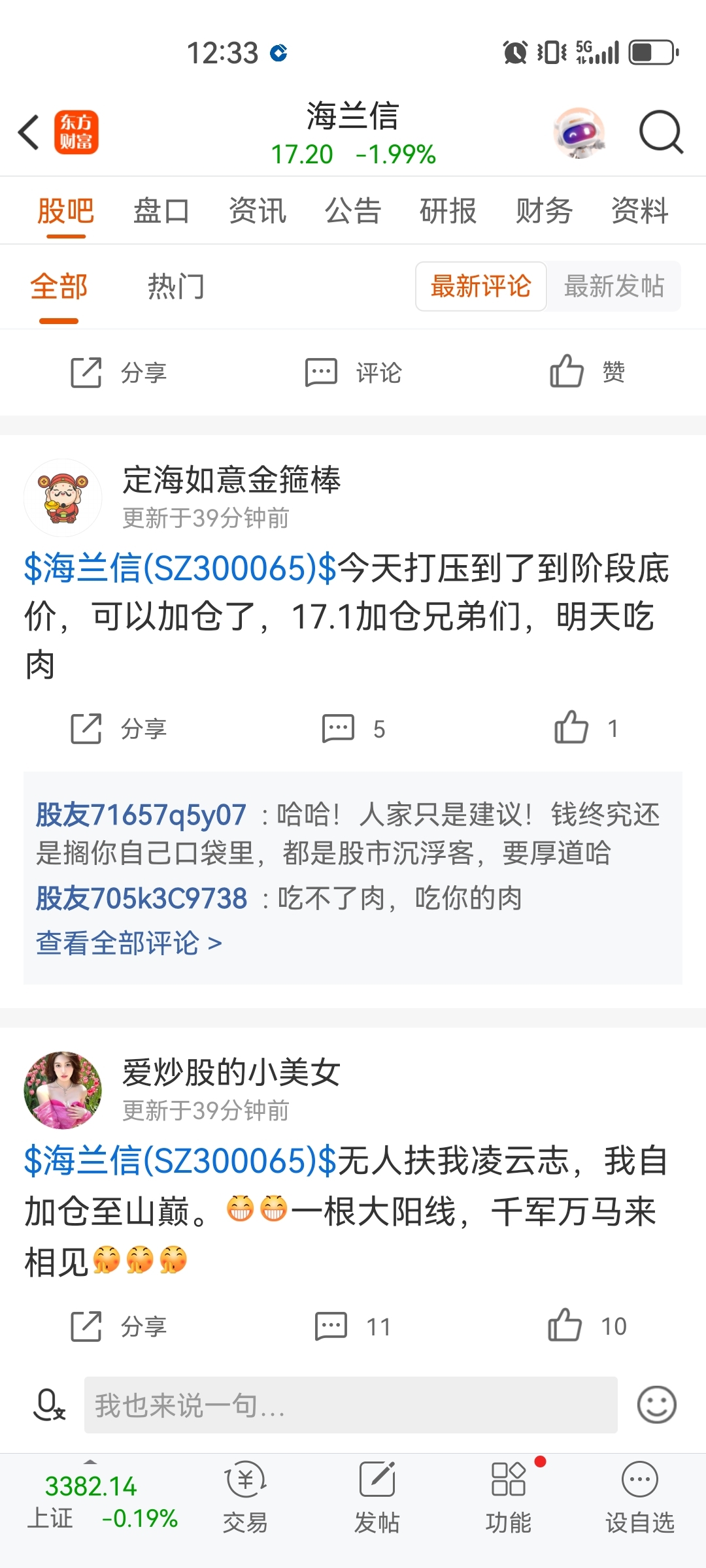Screen dimensions: 706x1568
Task: Focus the 我也来说一句 comment field
Action: click(351, 1405)
